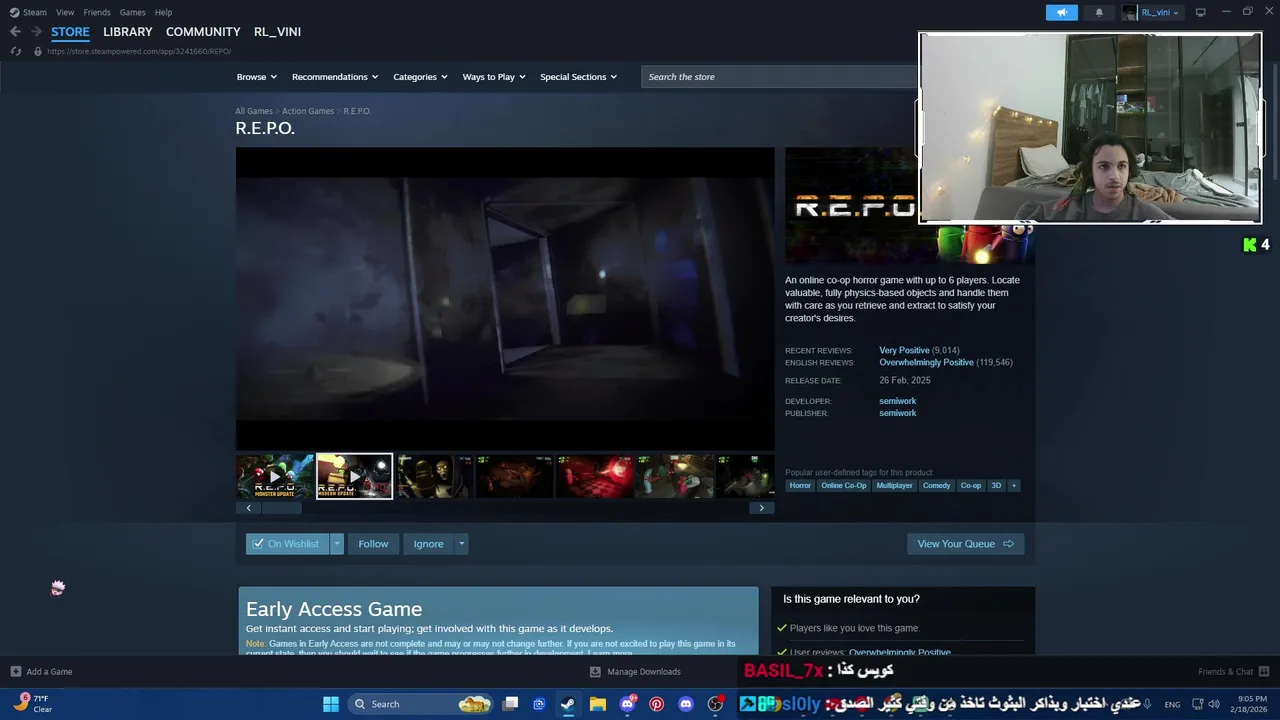This screenshot has width=1280, height=720.
Task: Open Friends & Chat
Action: point(1233,671)
